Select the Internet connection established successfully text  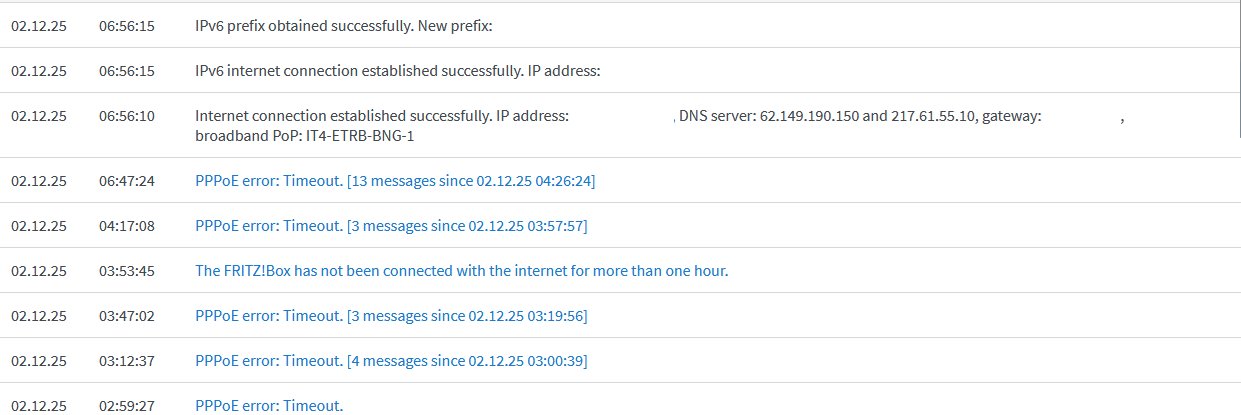(381, 116)
